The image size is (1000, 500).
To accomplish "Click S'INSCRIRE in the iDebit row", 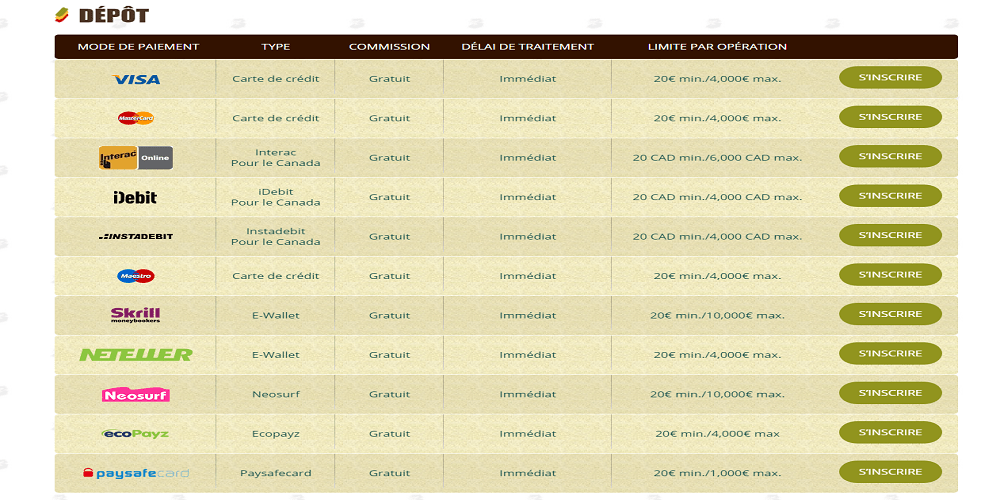I will point(890,196).
